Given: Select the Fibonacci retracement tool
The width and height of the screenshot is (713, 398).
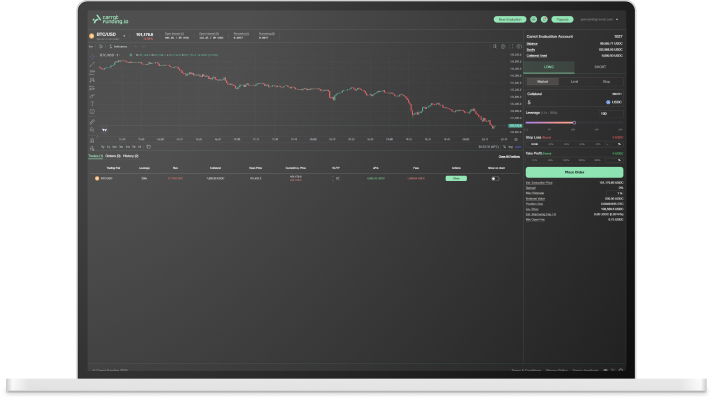Looking at the screenshot, I should pos(92,72).
